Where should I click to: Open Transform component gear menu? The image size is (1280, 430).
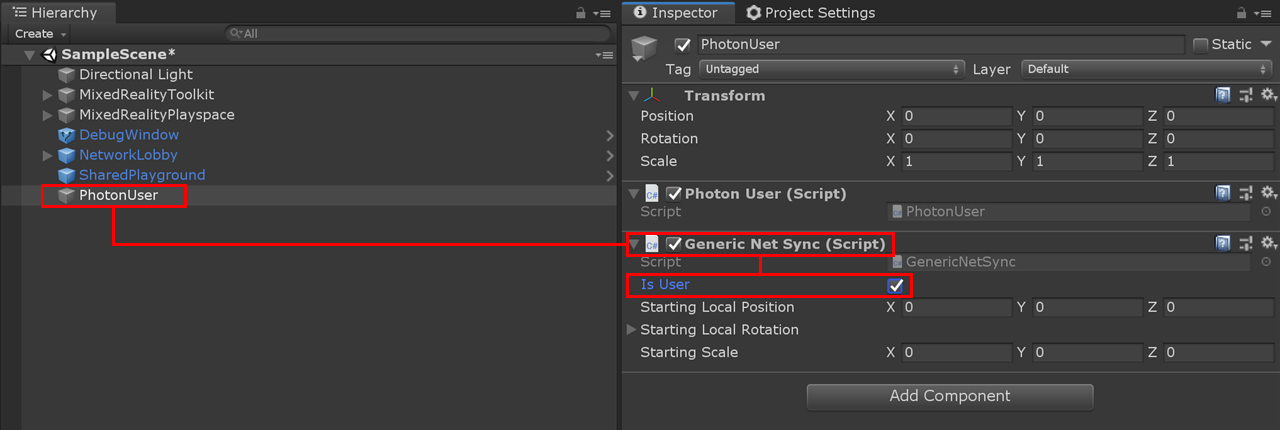[1268, 95]
